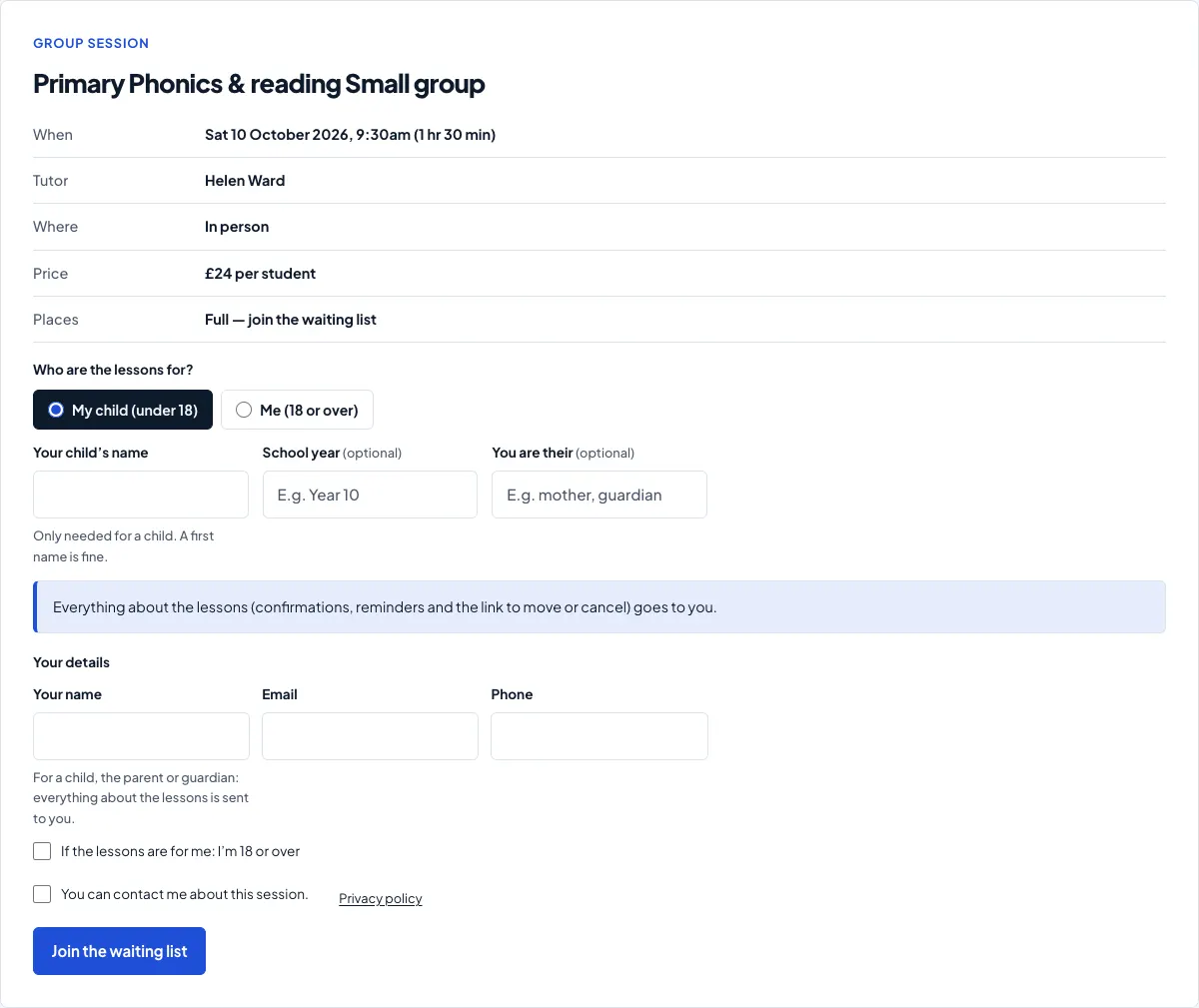
Task: Click the Primary Phonics & reading session title
Action: pyautogui.click(x=259, y=84)
